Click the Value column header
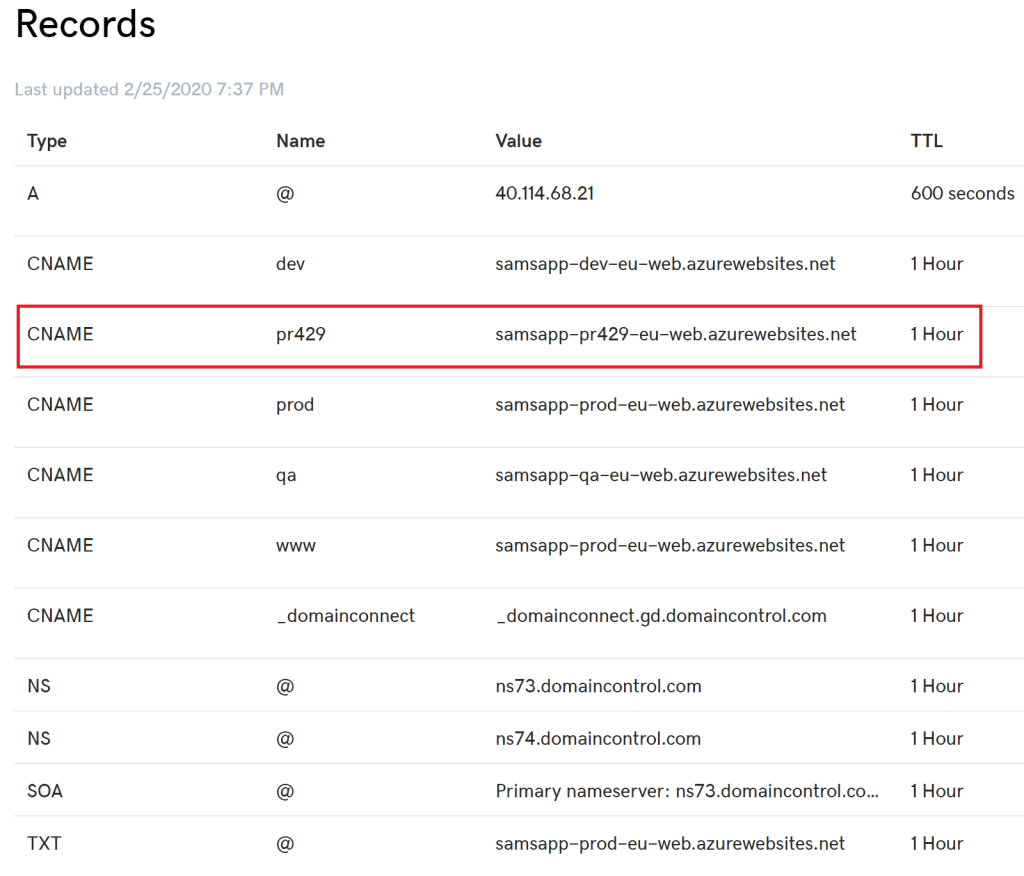The image size is (1024, 876). 518,141
